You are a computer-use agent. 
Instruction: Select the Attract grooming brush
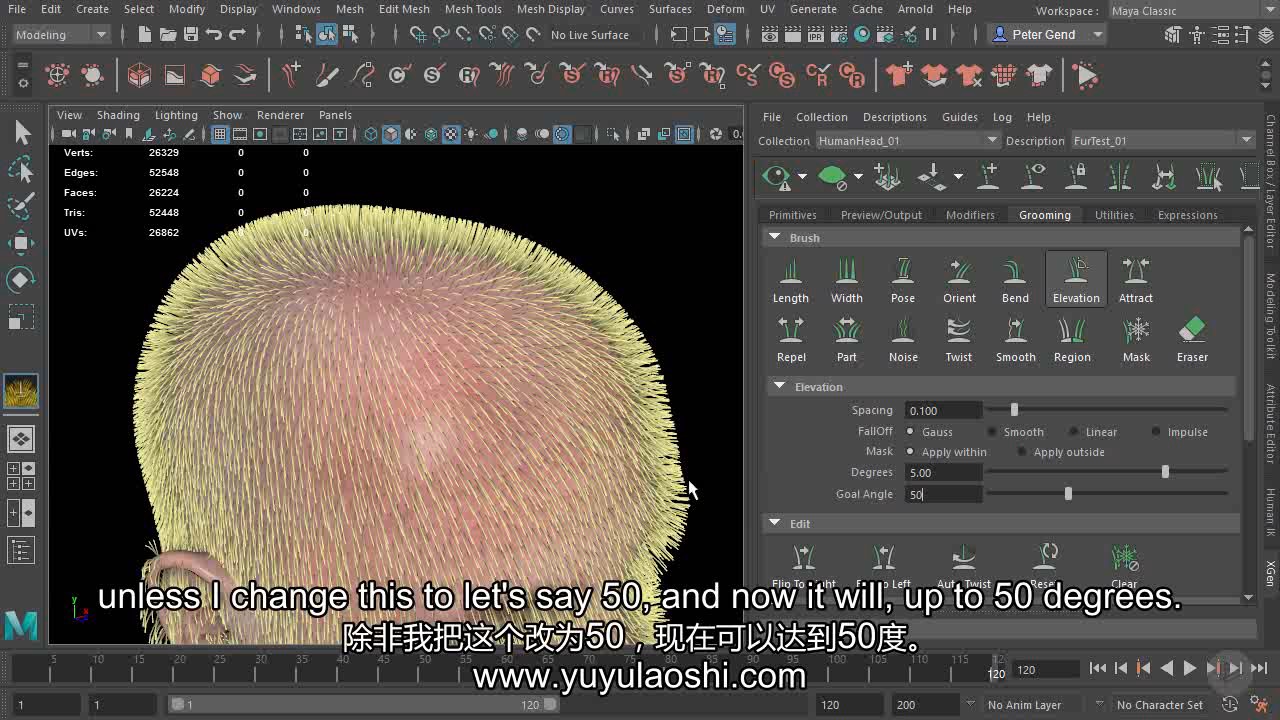click(1135, 279)
